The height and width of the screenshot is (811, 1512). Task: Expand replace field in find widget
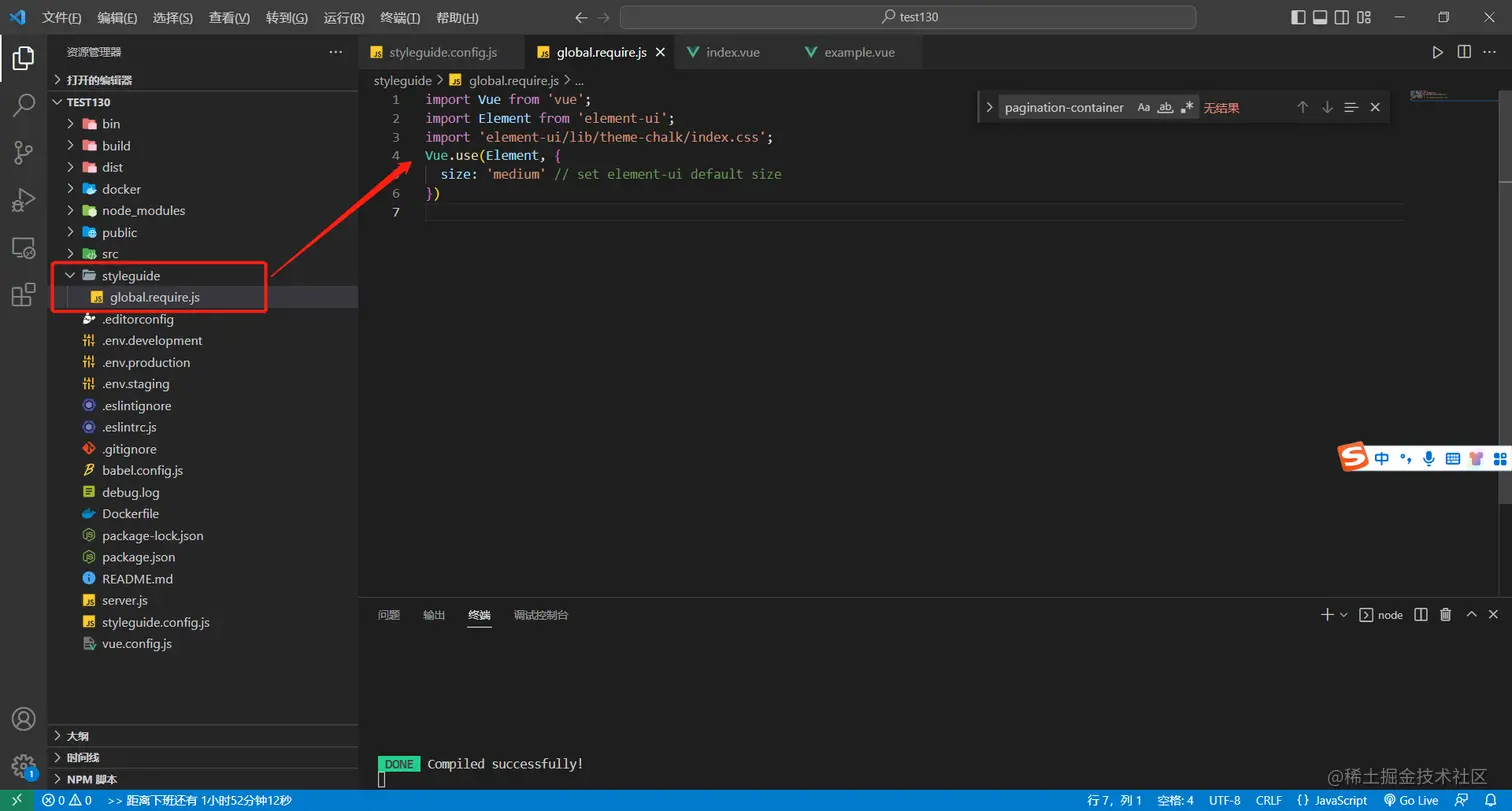(x=989, y=107)
